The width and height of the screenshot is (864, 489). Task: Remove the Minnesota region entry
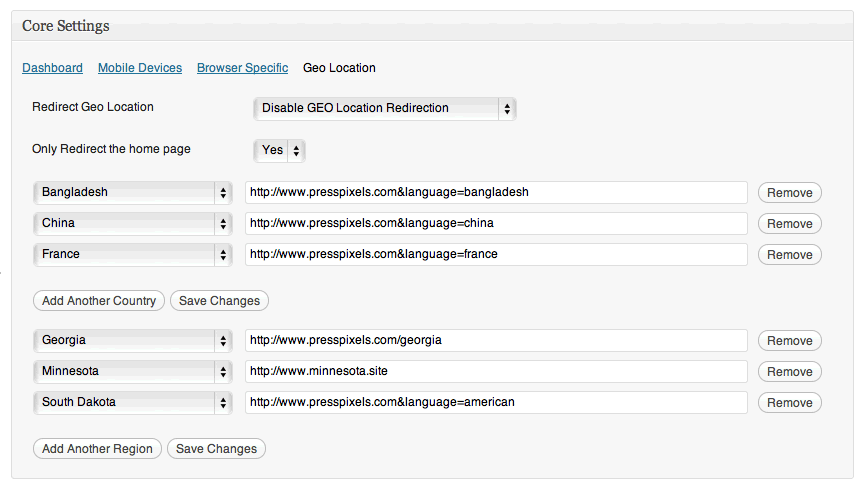[x=790, y=372]
